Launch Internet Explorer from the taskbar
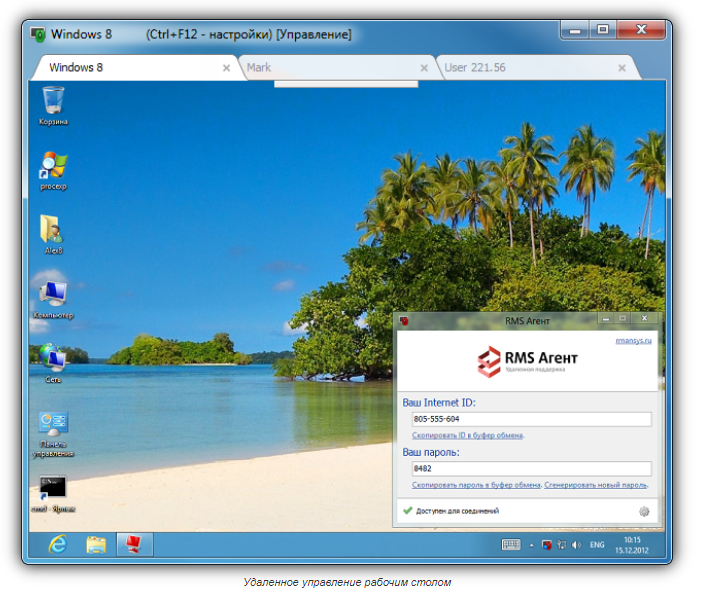 [x=59, y=544]
